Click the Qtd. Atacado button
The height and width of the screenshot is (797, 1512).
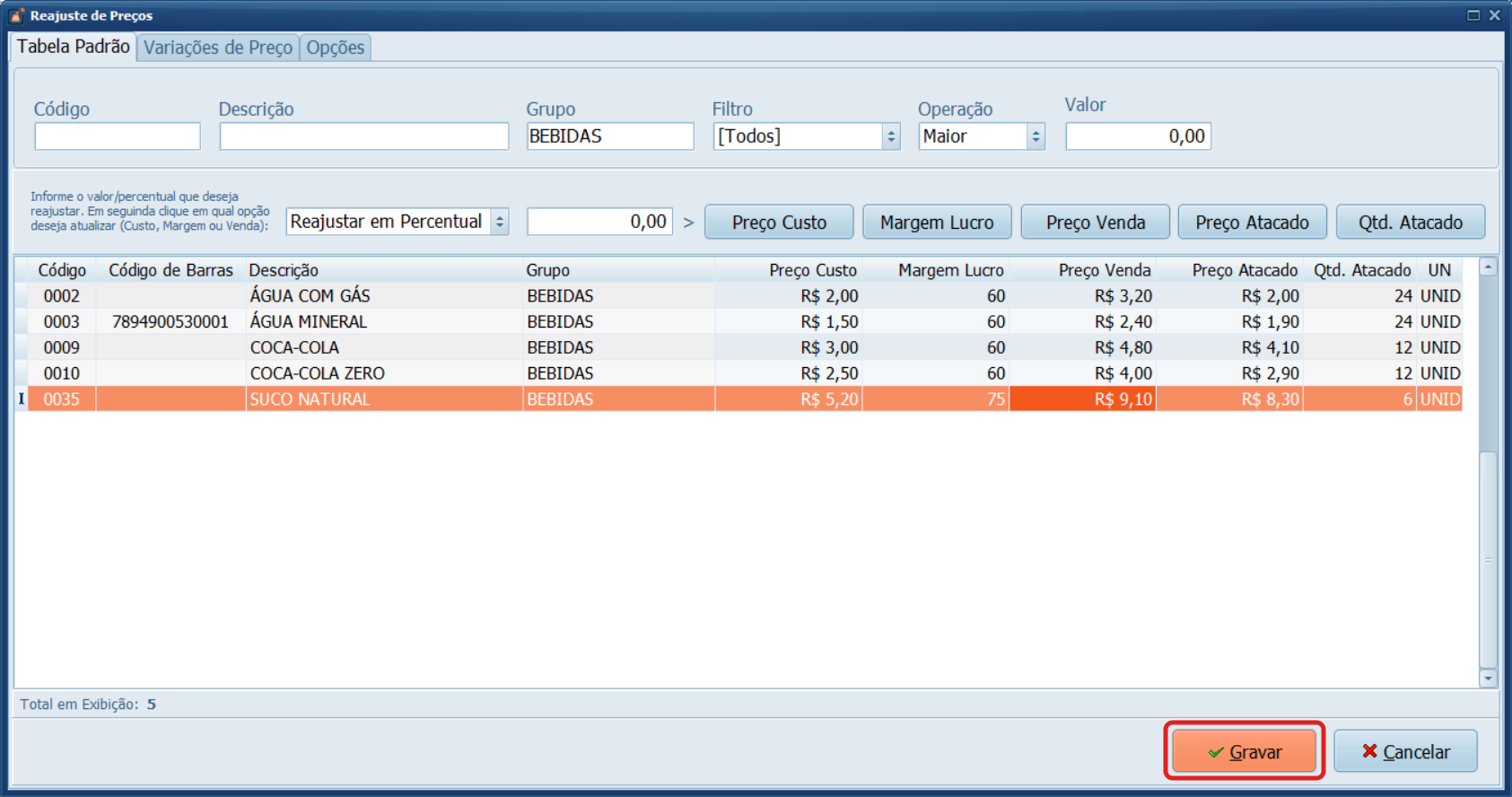point(1410,222)
